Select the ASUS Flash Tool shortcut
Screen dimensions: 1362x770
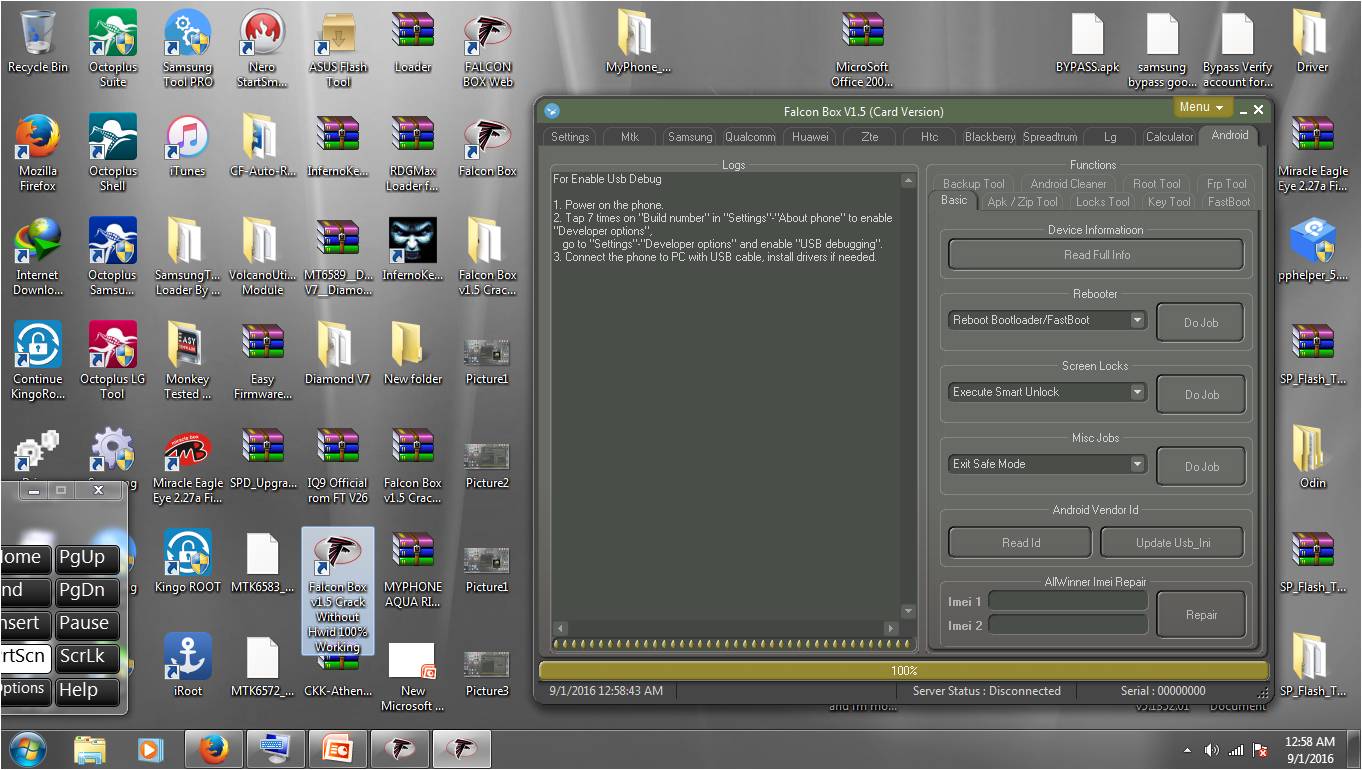coord(338,48)
